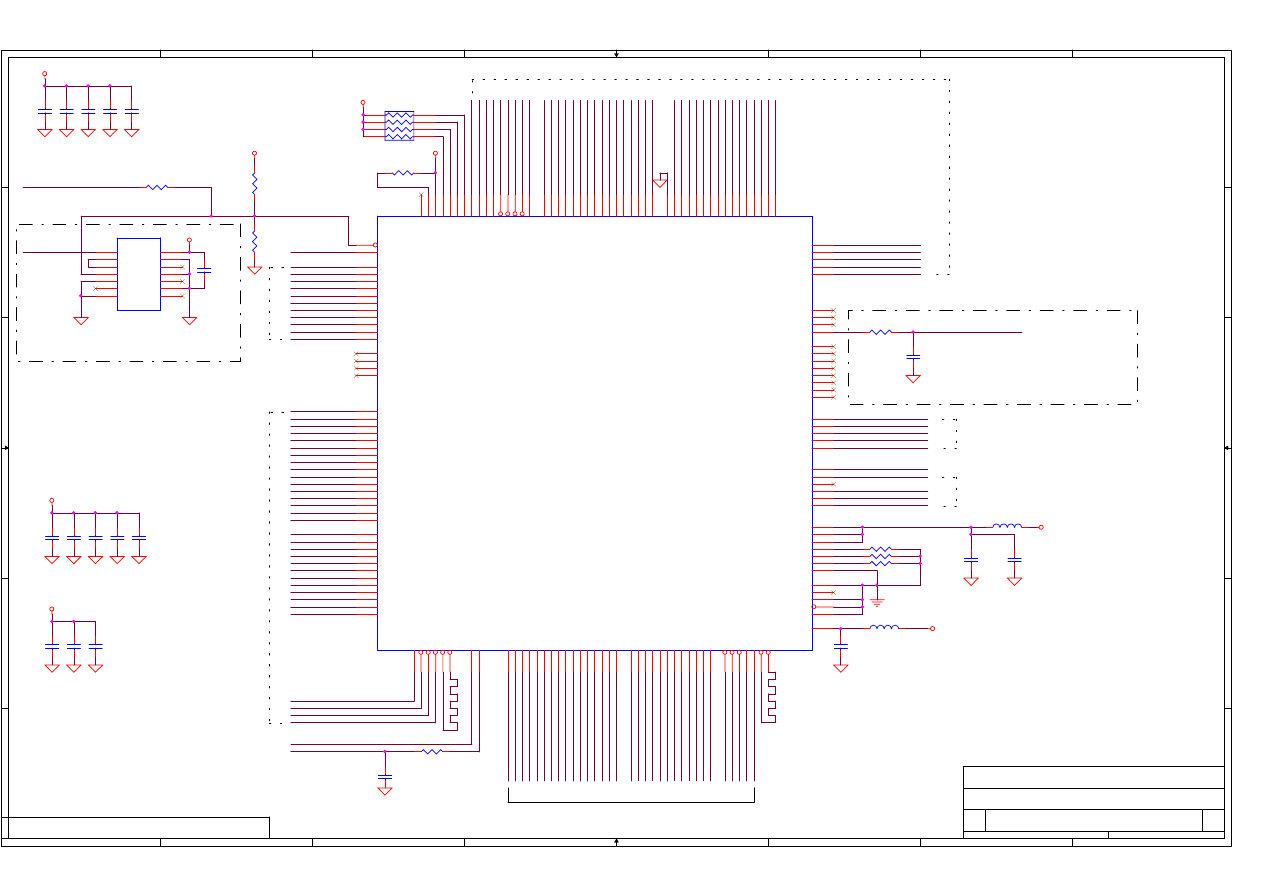Click the resistor on the long top-left wire

tap(157, 187)
